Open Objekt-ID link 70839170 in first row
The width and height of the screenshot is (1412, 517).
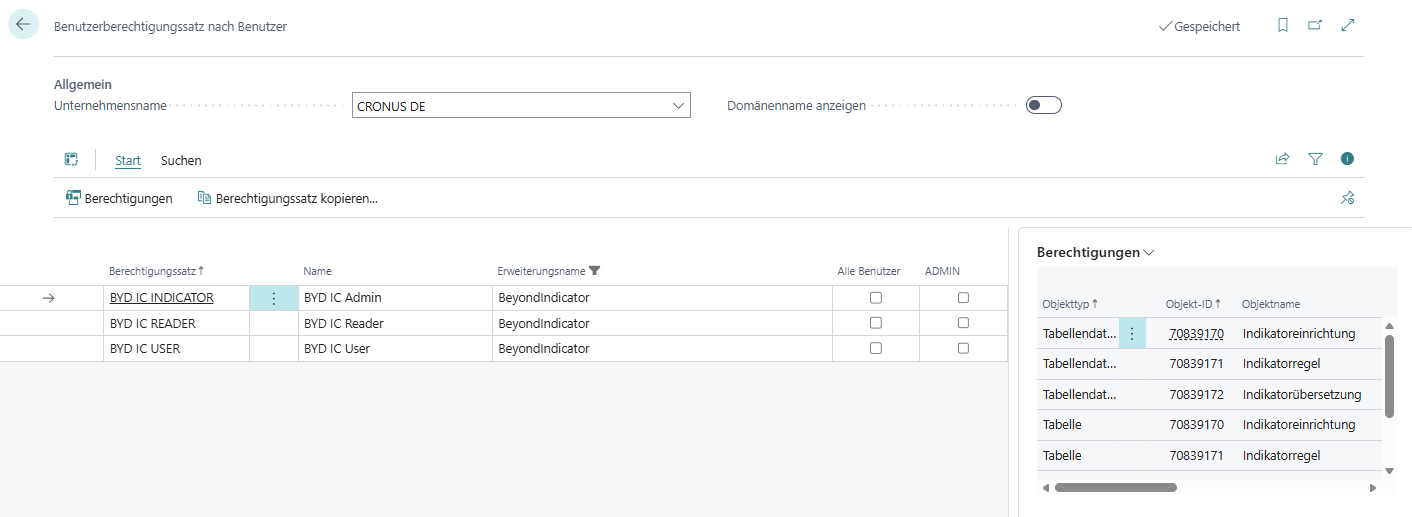(1196, 334)
